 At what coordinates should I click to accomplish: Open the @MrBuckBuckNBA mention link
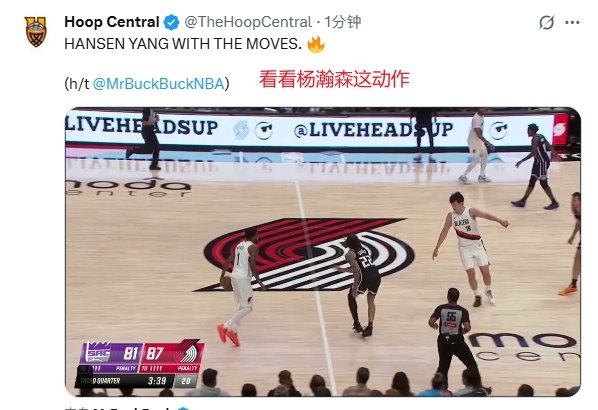point(158,84)
